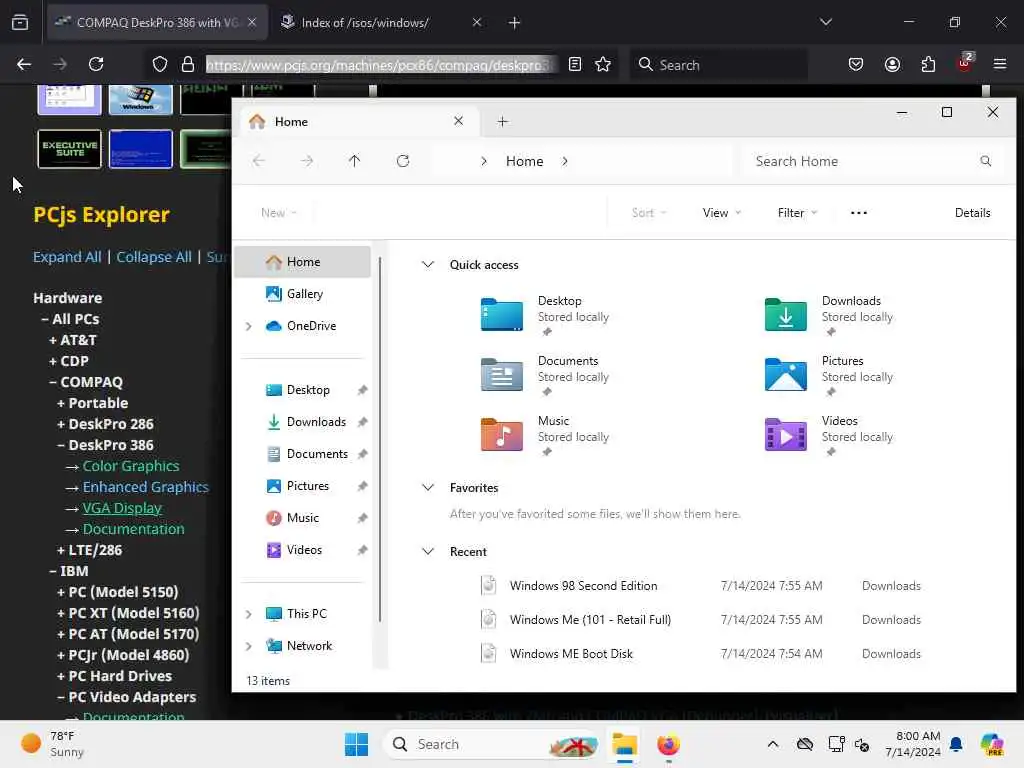Bookmark this page with star icon
Viewport: 1024px width, 768px height.
click(x=603, y=64)
